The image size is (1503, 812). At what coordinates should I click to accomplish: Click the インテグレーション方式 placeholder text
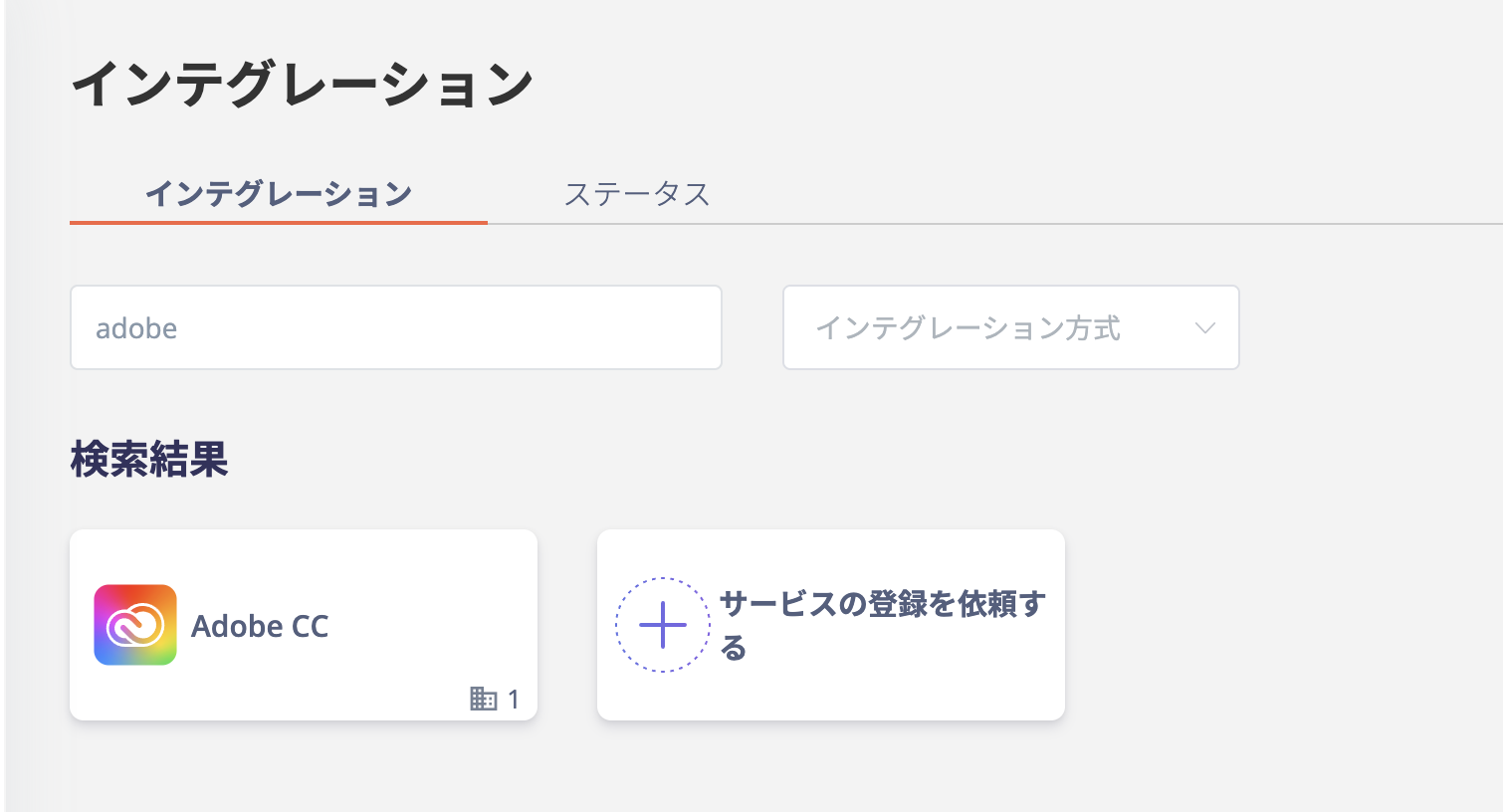click(x=968, y=328)
